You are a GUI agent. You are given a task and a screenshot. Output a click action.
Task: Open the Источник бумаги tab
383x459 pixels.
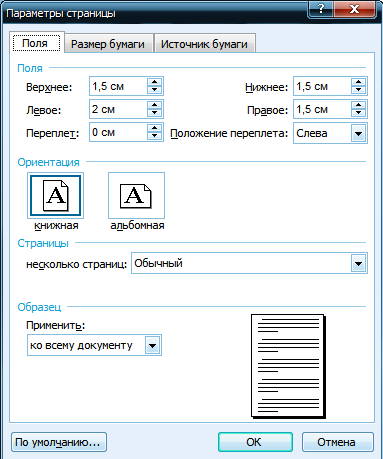click(x=204, y=44)
